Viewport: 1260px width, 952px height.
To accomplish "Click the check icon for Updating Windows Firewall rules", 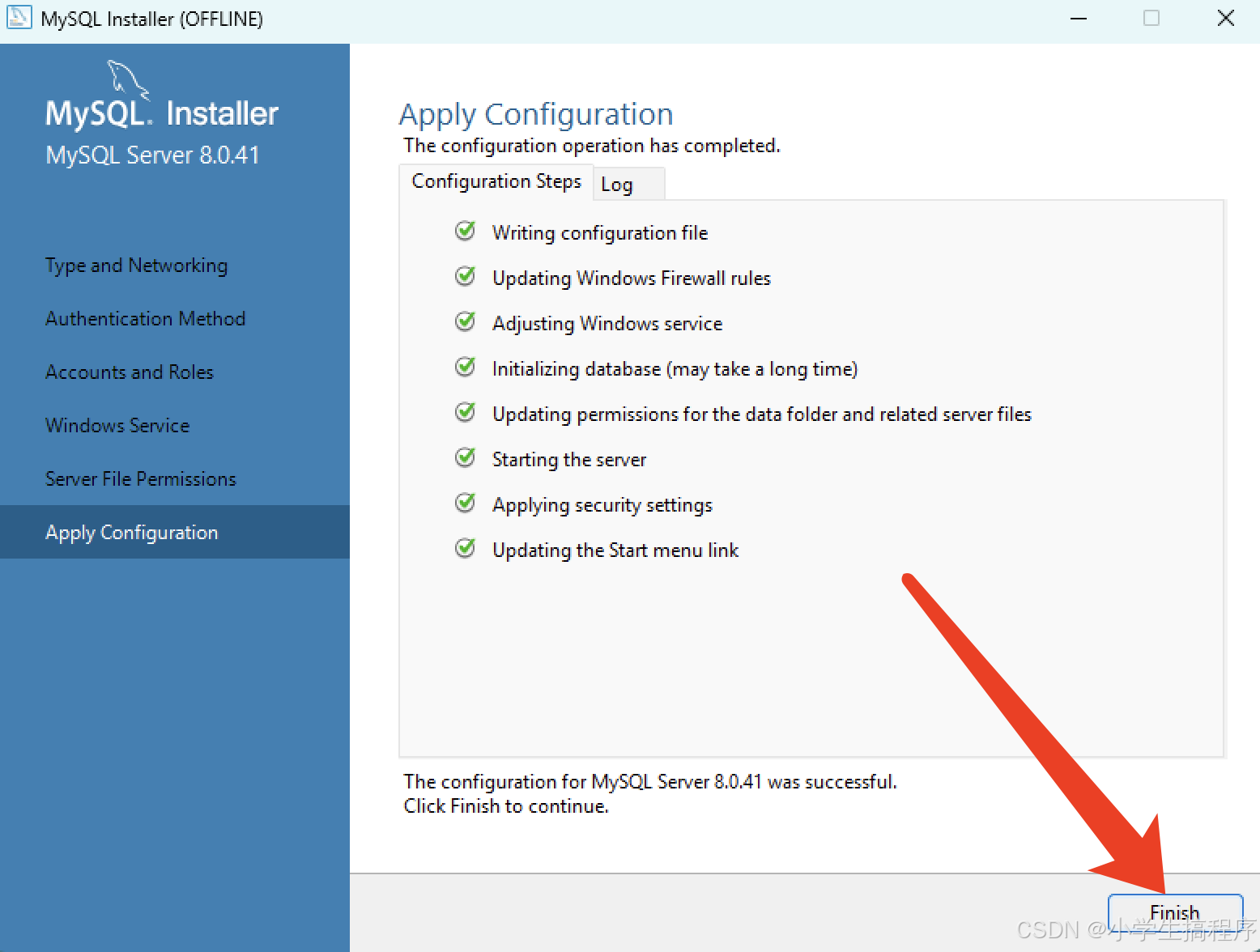I will (x=466, y=277).
